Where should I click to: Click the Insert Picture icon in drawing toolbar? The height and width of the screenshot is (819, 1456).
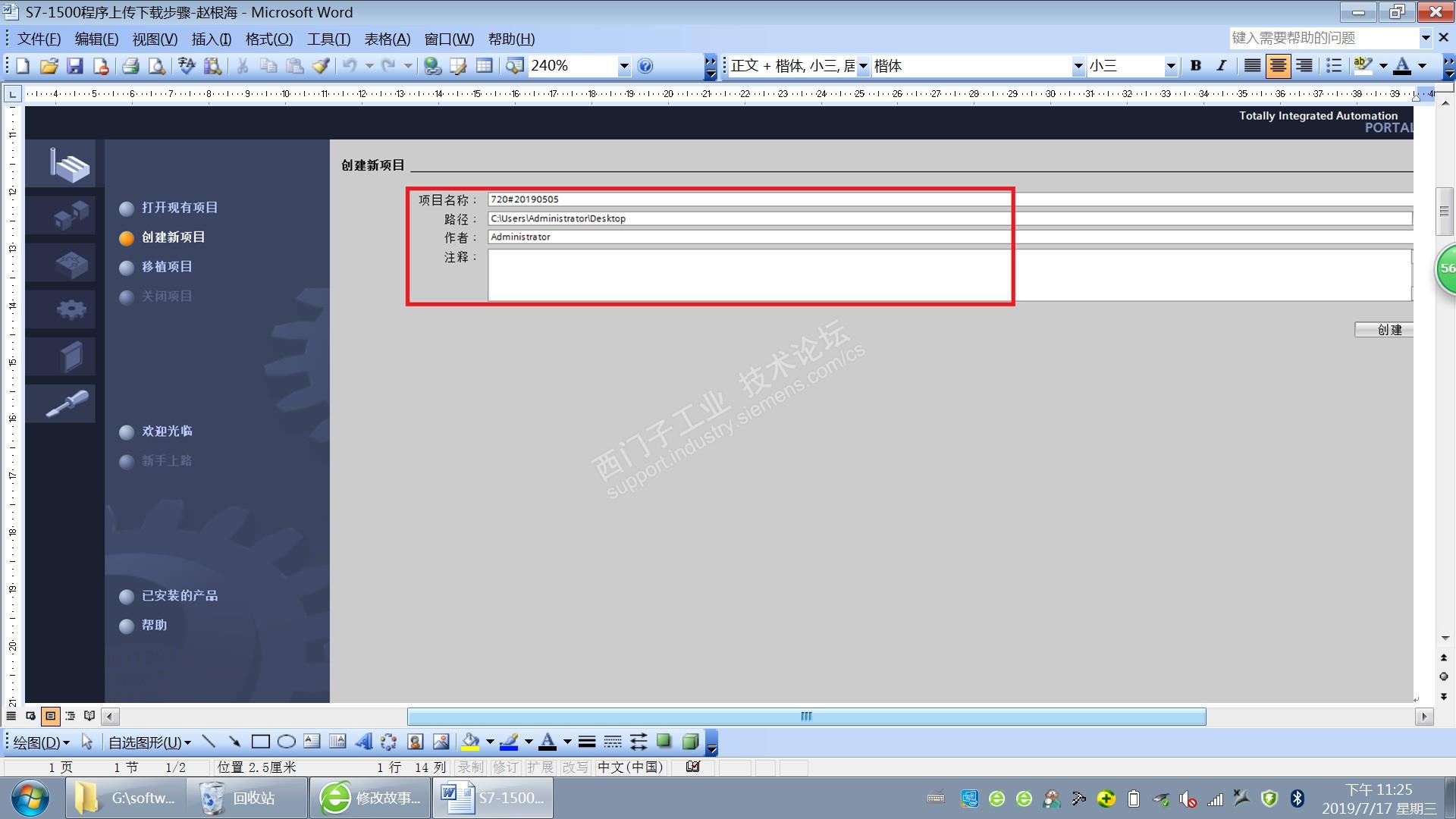pos(441,742)
